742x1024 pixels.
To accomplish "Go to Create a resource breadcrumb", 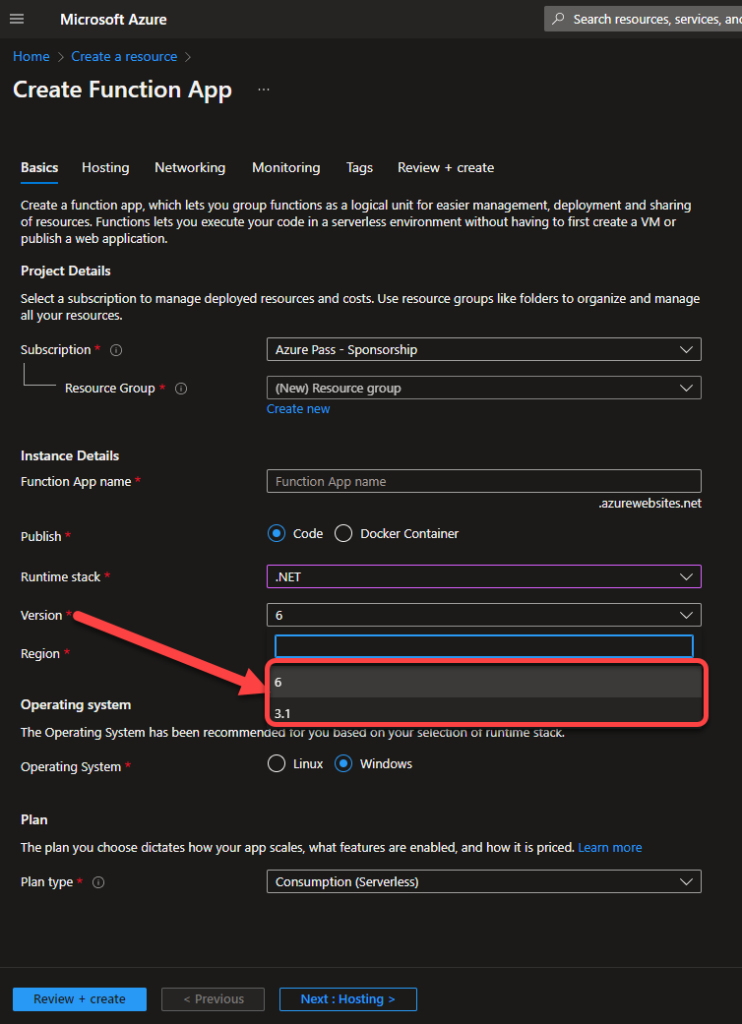I will tap(124, 57).
